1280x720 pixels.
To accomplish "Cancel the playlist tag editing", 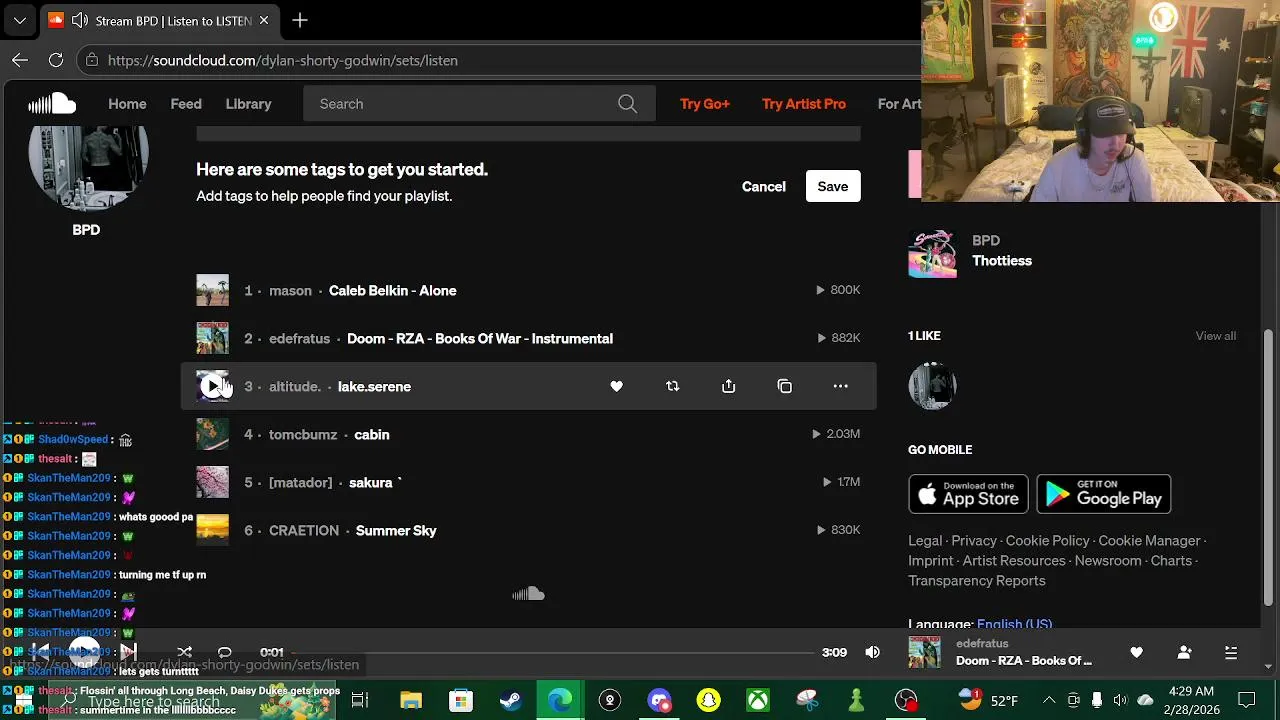I will pyautogui.click(x=764, y=186).
